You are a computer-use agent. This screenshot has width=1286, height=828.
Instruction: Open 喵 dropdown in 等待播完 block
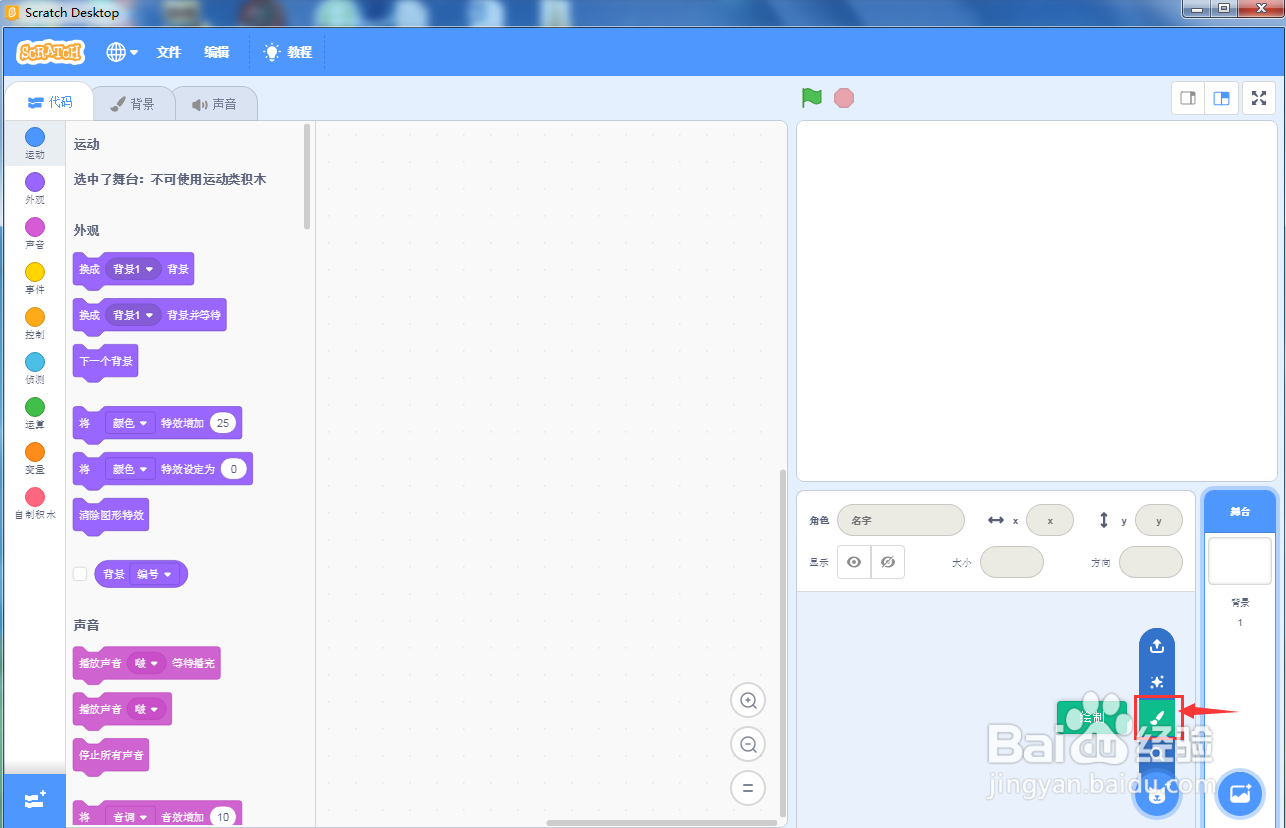tap(146, 663)
